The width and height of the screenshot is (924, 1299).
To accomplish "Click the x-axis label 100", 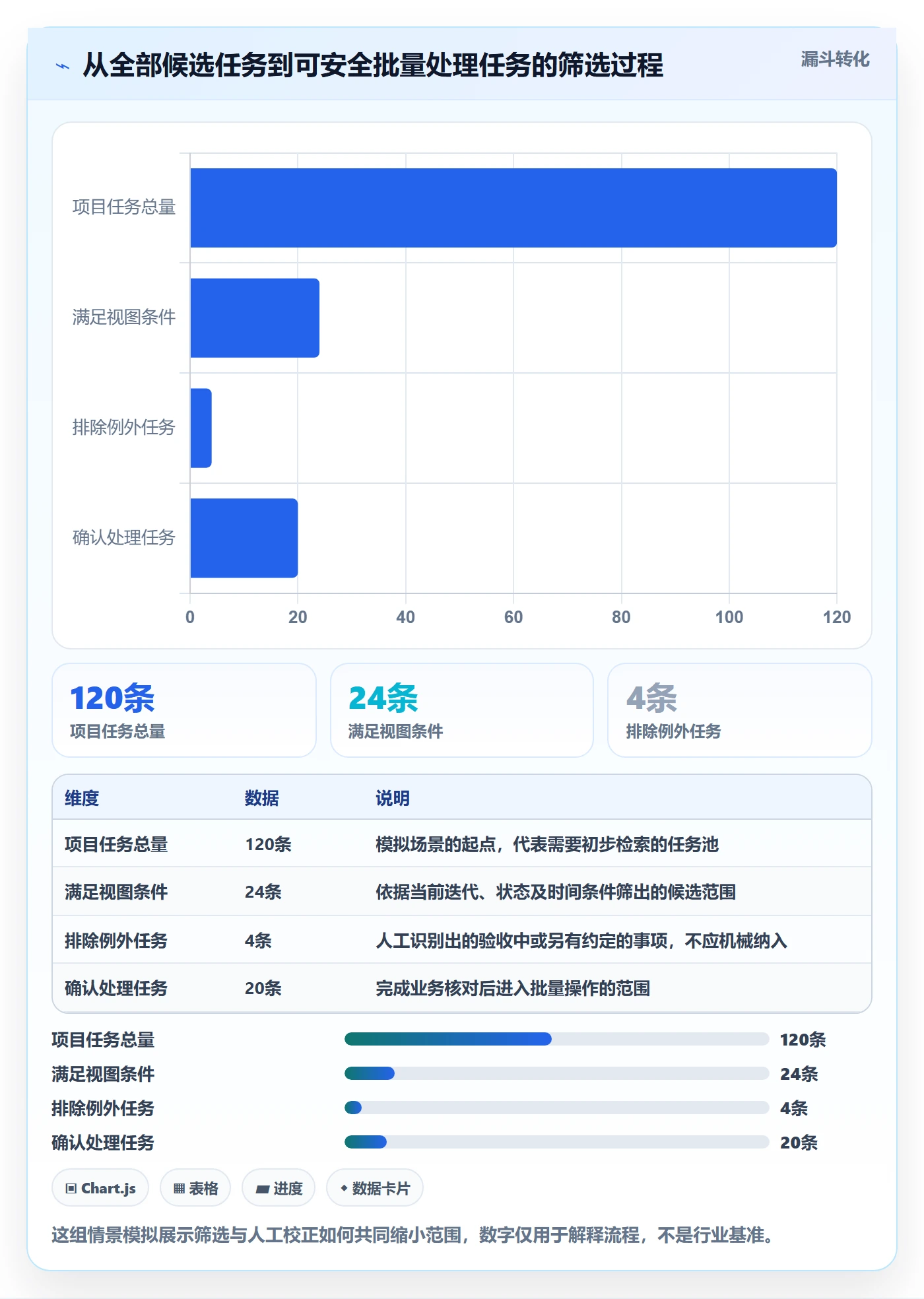I will [x=729, y=617].
